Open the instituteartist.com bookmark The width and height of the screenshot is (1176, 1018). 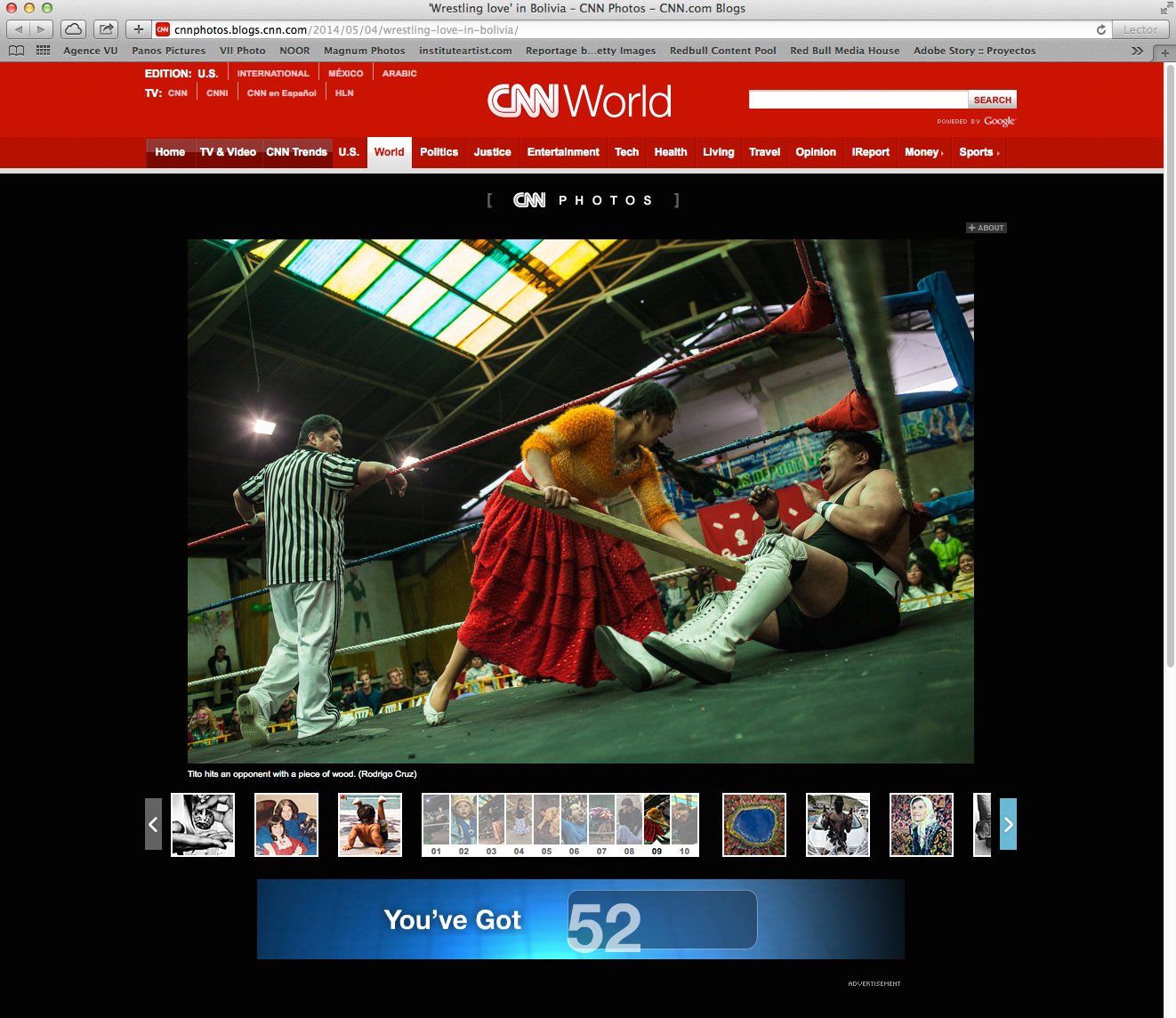pos(465,51)
